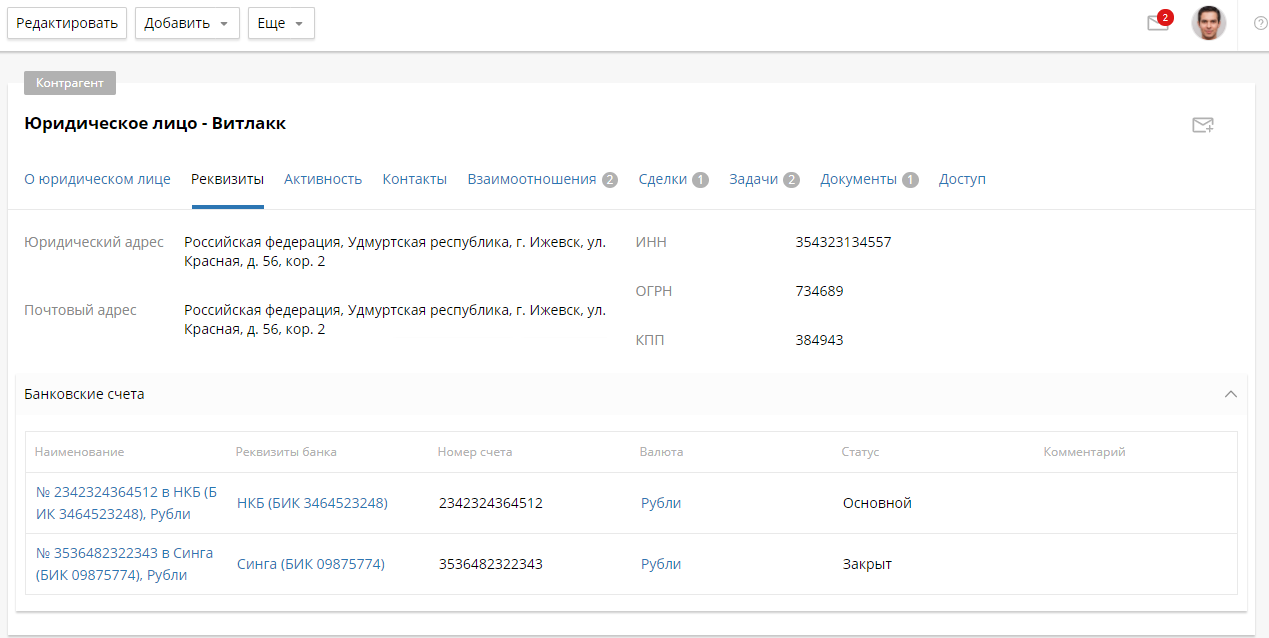Open the Еще dropdown menu
Viewport: 1269px width, 638px height.
(281, 23)
